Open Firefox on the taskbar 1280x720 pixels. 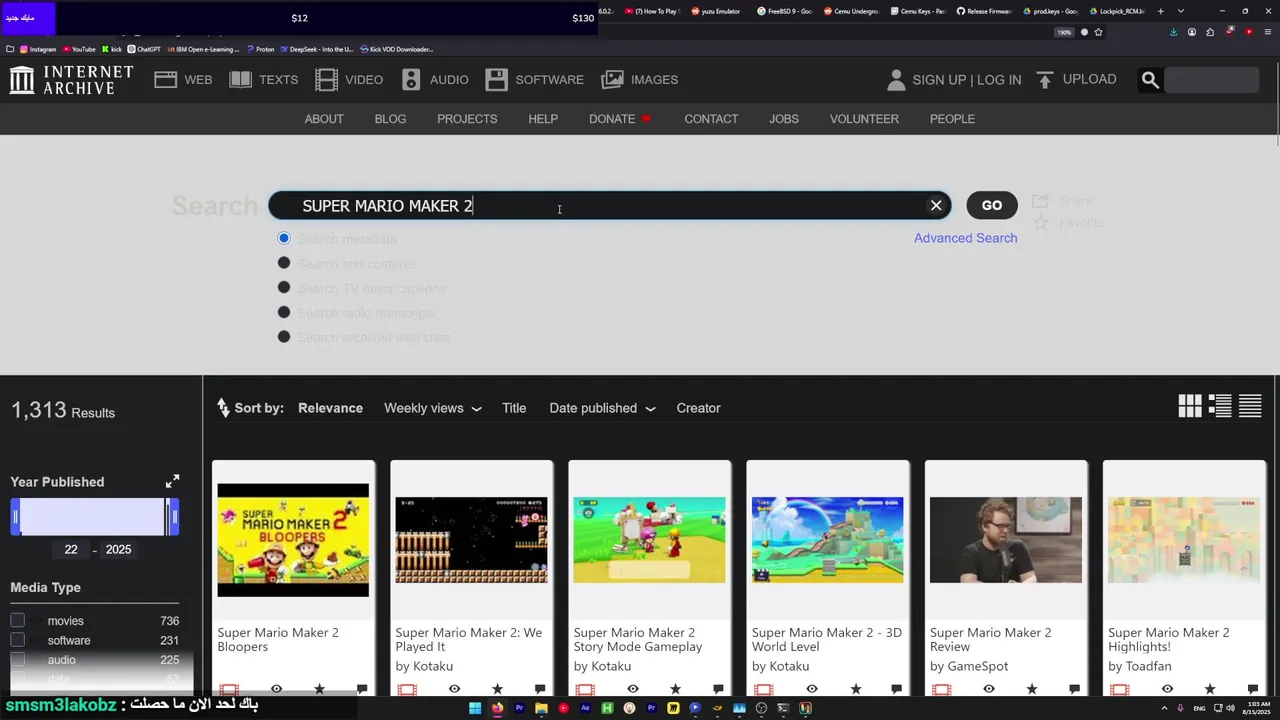(497, 708)
